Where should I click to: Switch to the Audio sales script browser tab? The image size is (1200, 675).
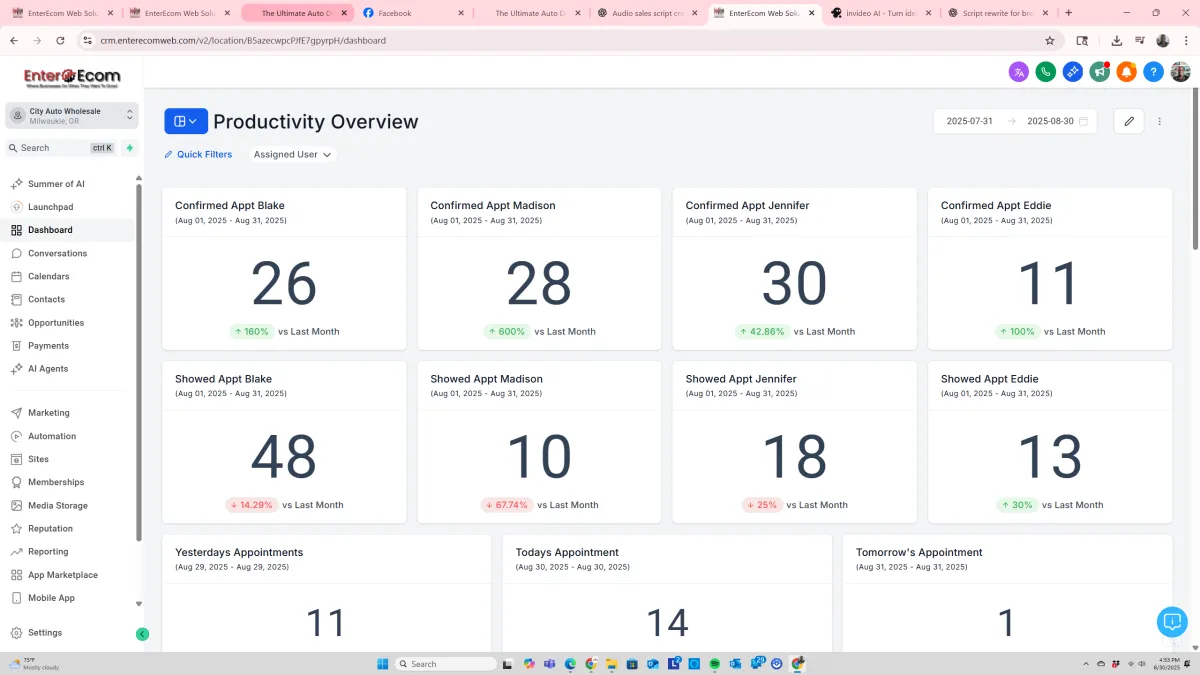pos(646,13)
